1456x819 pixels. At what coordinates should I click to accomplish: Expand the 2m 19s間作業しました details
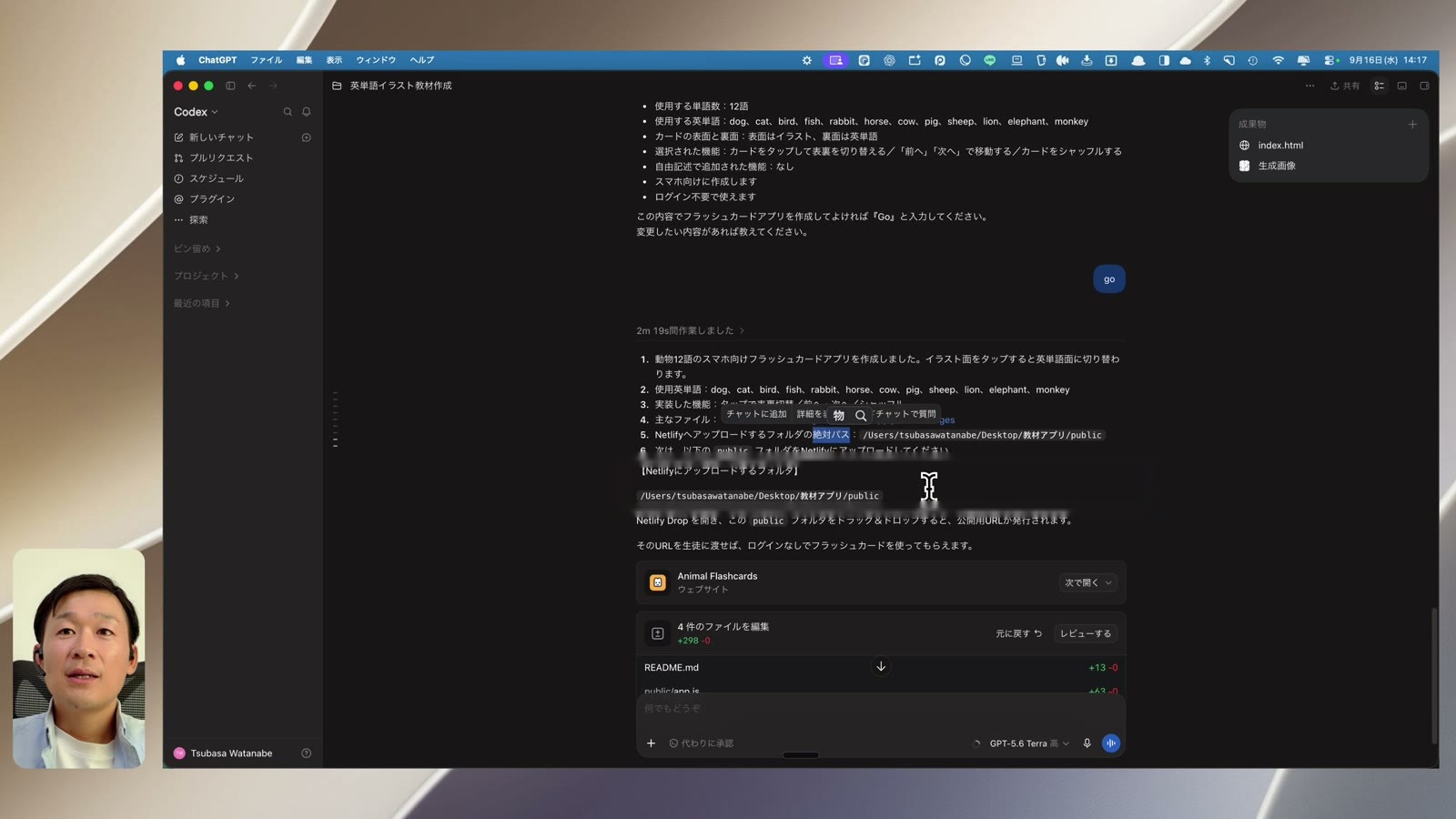point(690,330)
